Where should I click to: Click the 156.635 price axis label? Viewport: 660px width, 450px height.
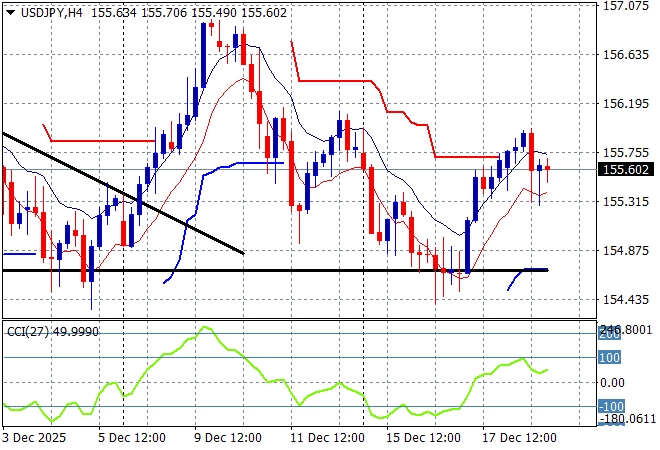tap(626, 55)
